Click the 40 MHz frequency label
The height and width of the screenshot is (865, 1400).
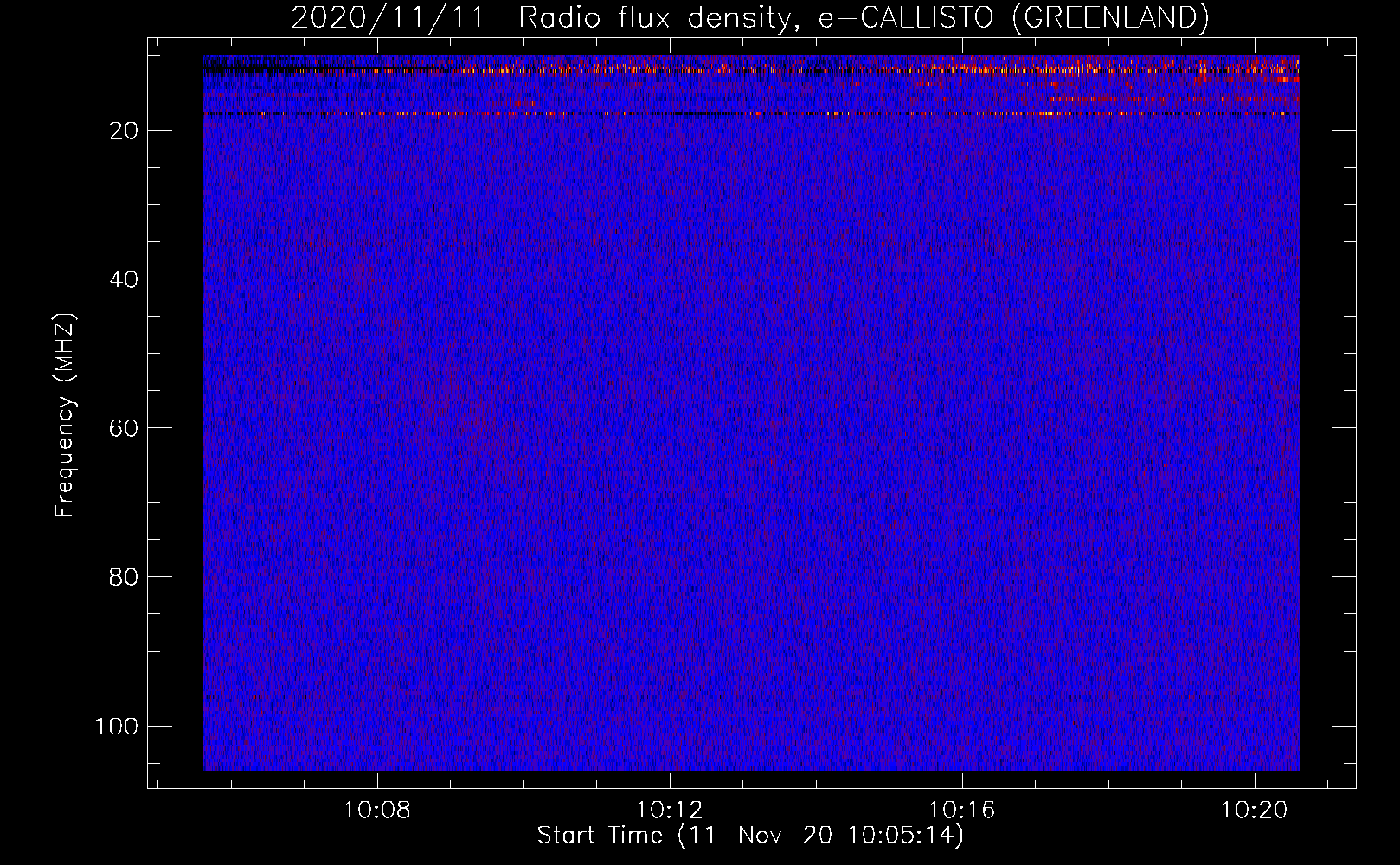pyautogui.click(x=124, y=279)
